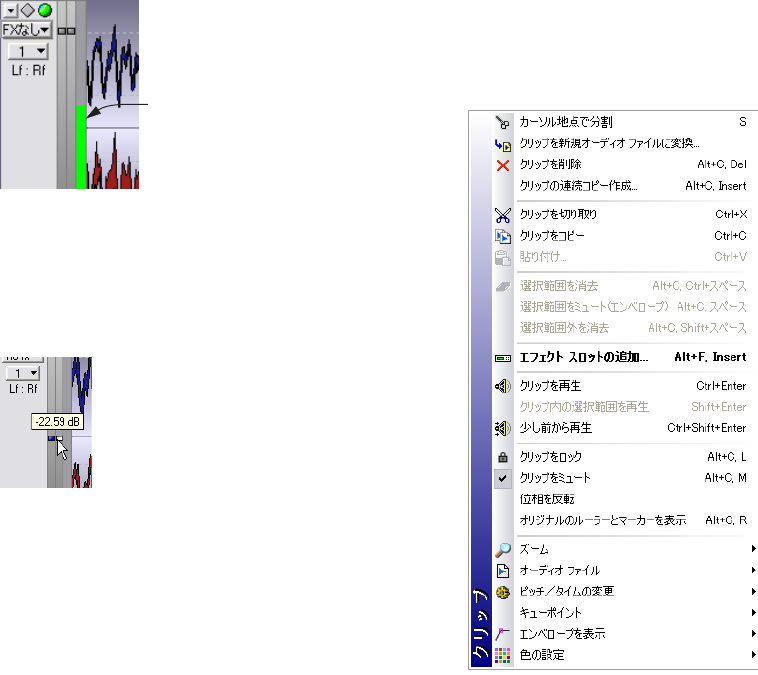Click the padlock icon for クリップをロック
Viewport: 758px width, 675px height.
coord(503,457)
